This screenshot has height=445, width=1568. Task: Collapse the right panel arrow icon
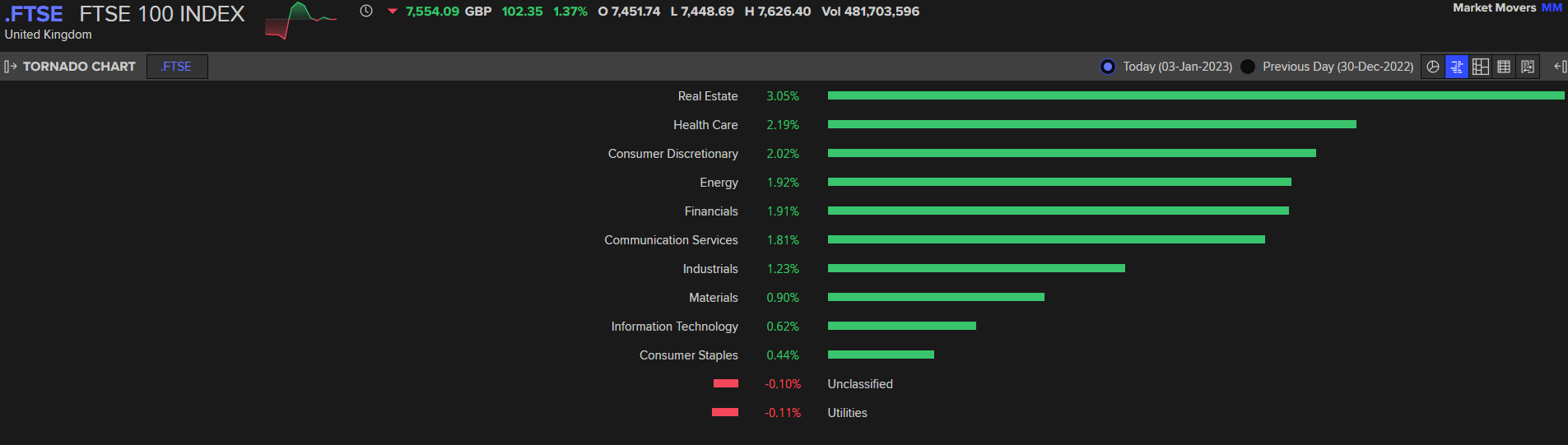point(1560,67)
